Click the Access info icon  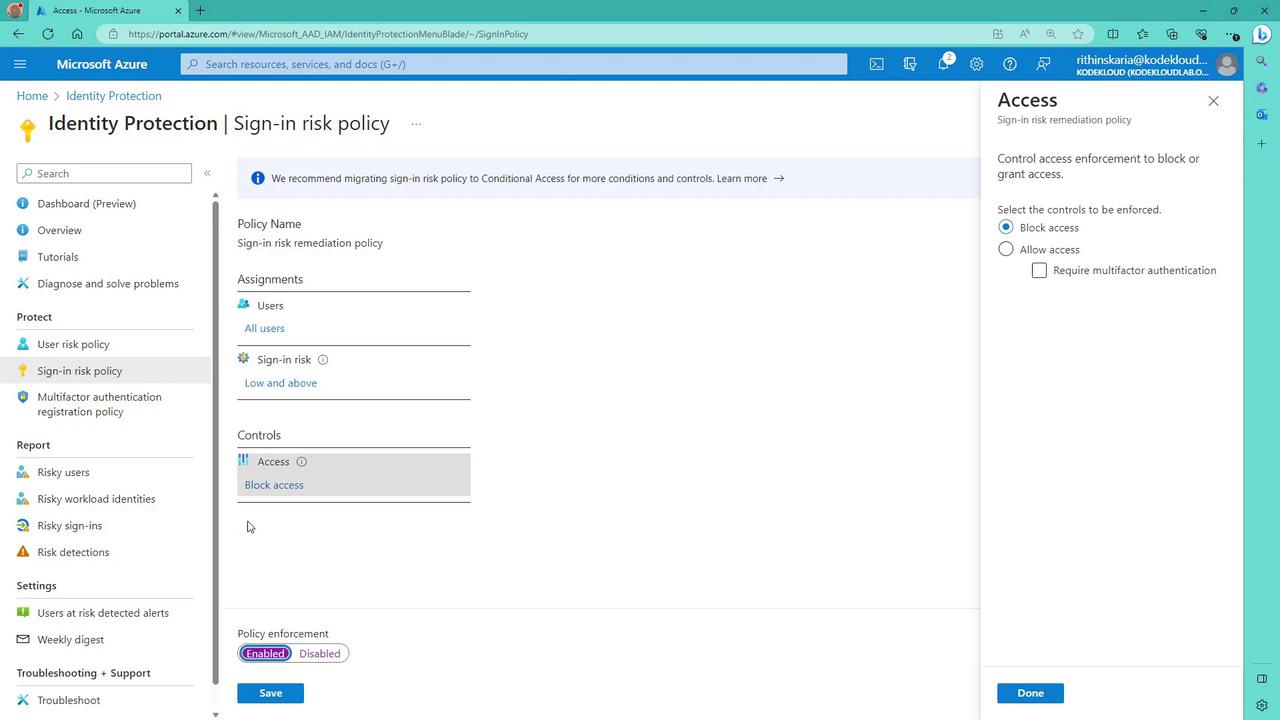(x=301, y=462)
